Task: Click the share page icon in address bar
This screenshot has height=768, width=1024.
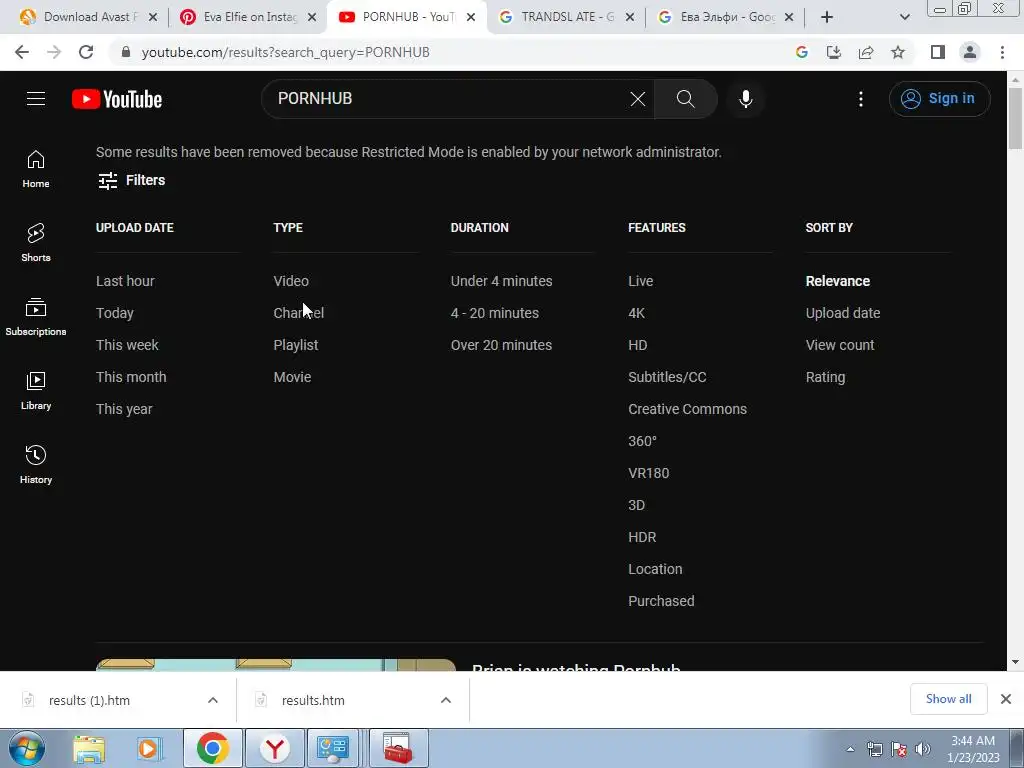Action: coord(866,52)
